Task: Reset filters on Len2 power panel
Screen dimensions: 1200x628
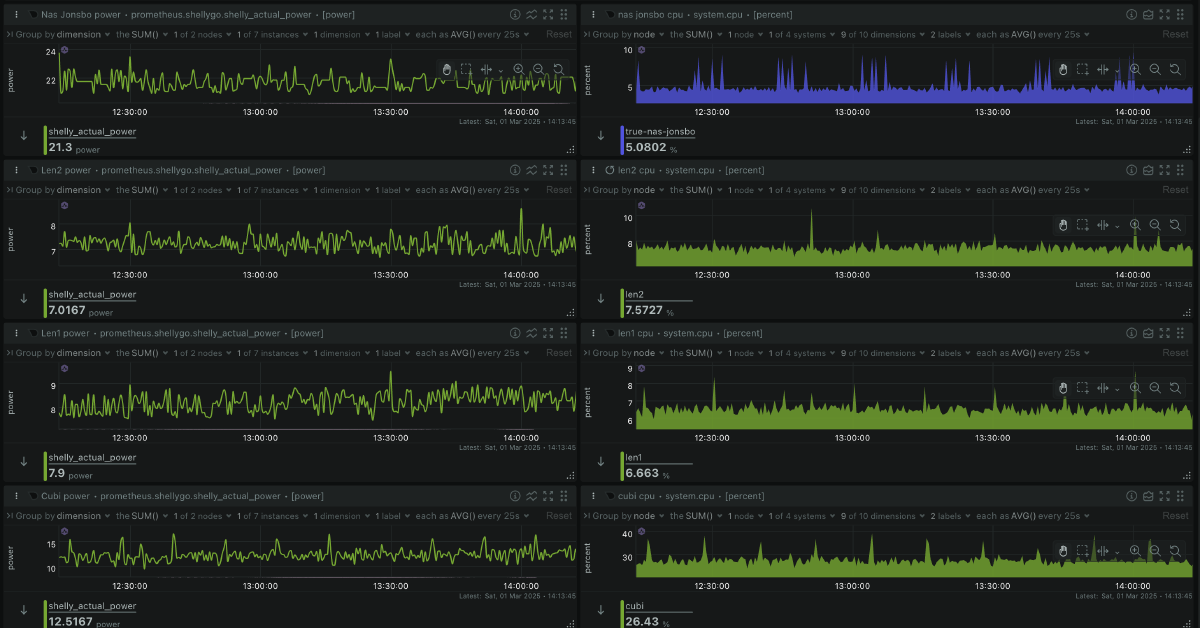Action: (x=559, y=190)
